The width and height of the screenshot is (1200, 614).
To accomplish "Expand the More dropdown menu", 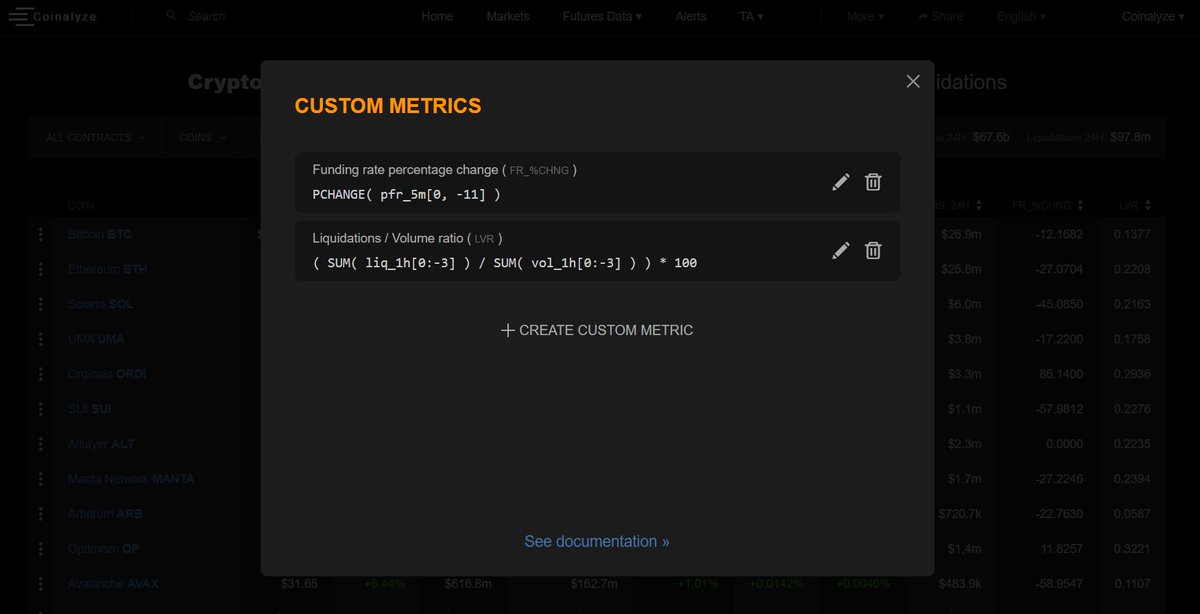I will (x=865, y=16).
